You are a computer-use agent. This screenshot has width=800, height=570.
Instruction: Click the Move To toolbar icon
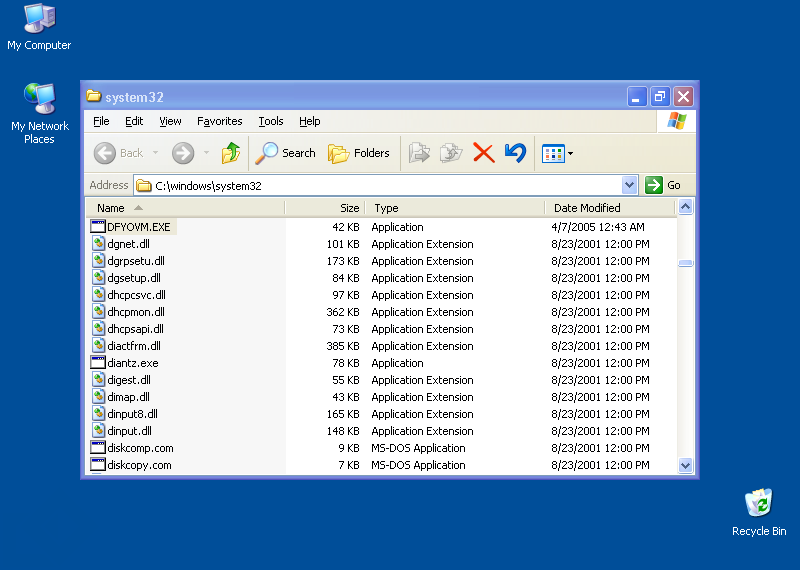coord(419,153)
